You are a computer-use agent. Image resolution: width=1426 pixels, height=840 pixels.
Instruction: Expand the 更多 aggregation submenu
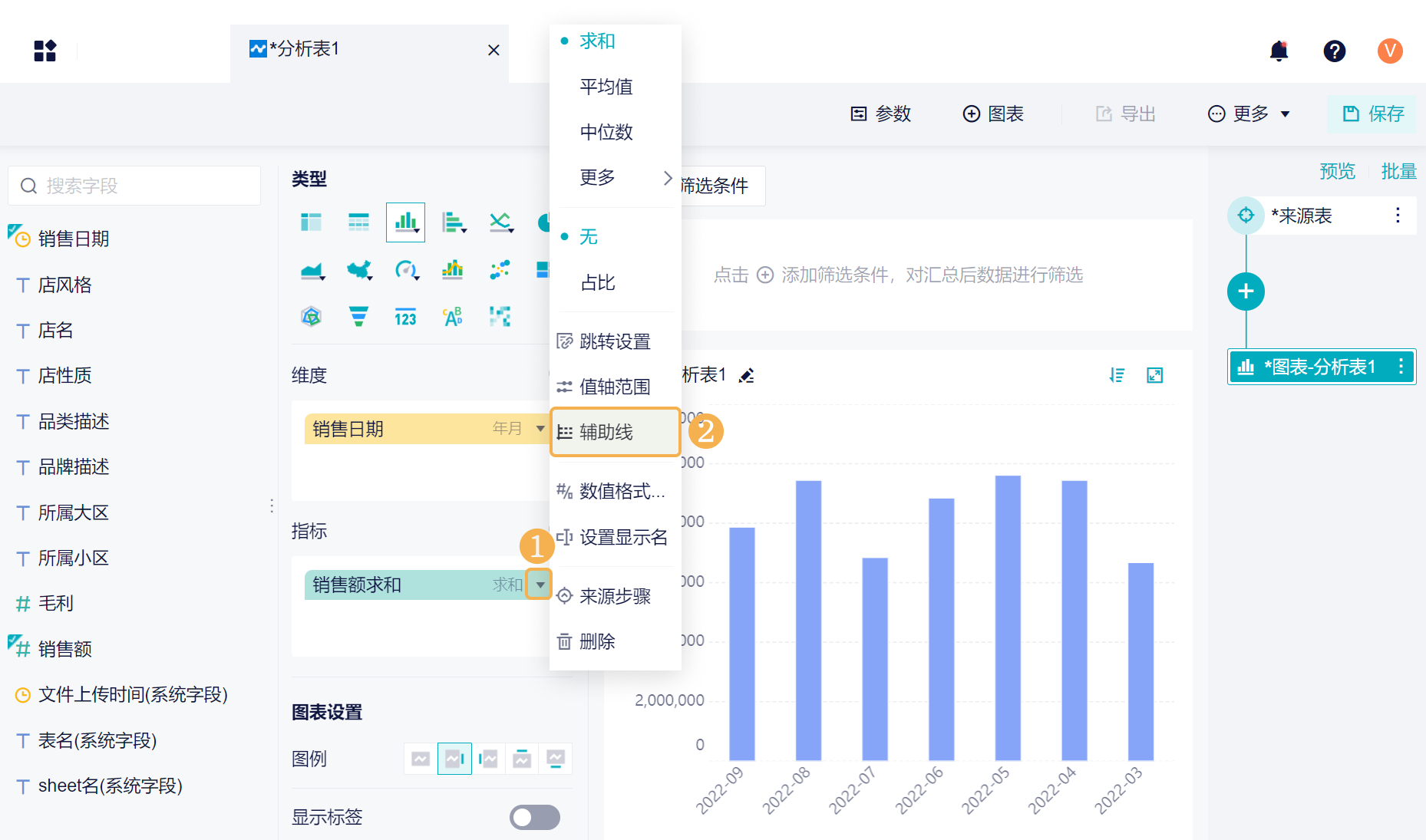click(616, 177)
